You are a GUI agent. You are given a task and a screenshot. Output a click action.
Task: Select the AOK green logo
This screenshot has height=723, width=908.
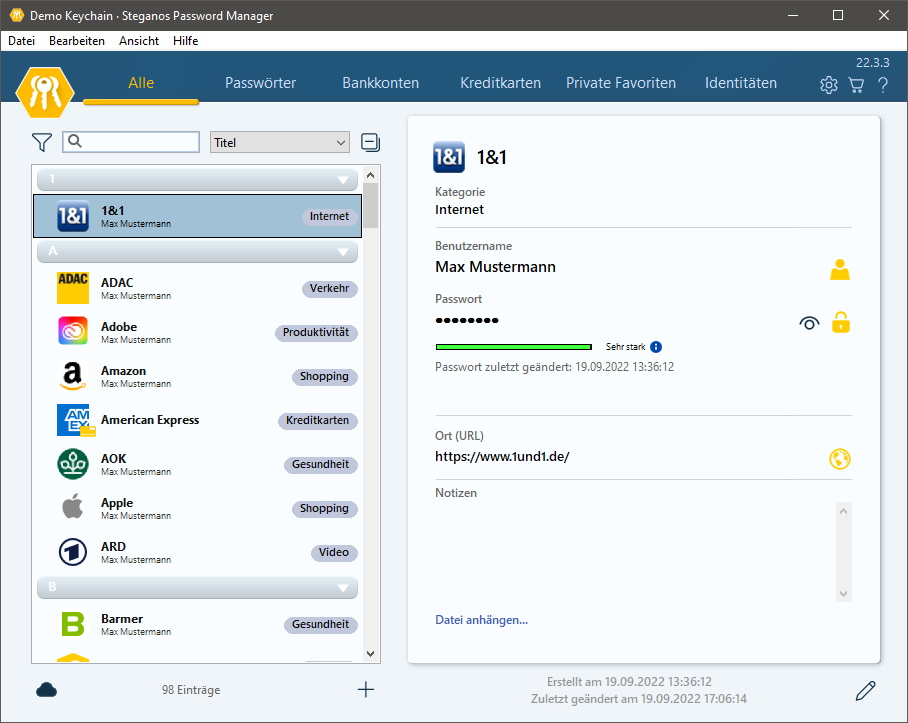click(73, 464)
